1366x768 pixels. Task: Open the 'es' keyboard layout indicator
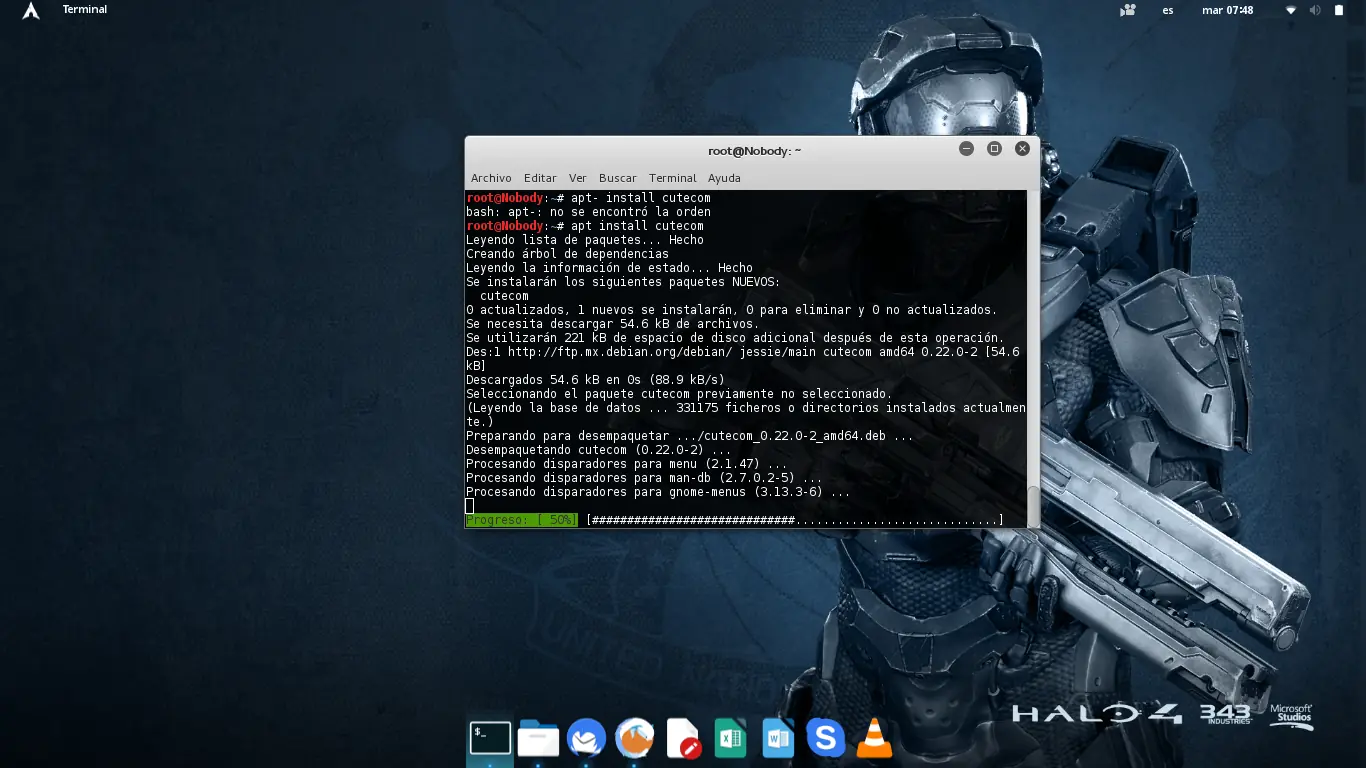tap(1168, 10)
